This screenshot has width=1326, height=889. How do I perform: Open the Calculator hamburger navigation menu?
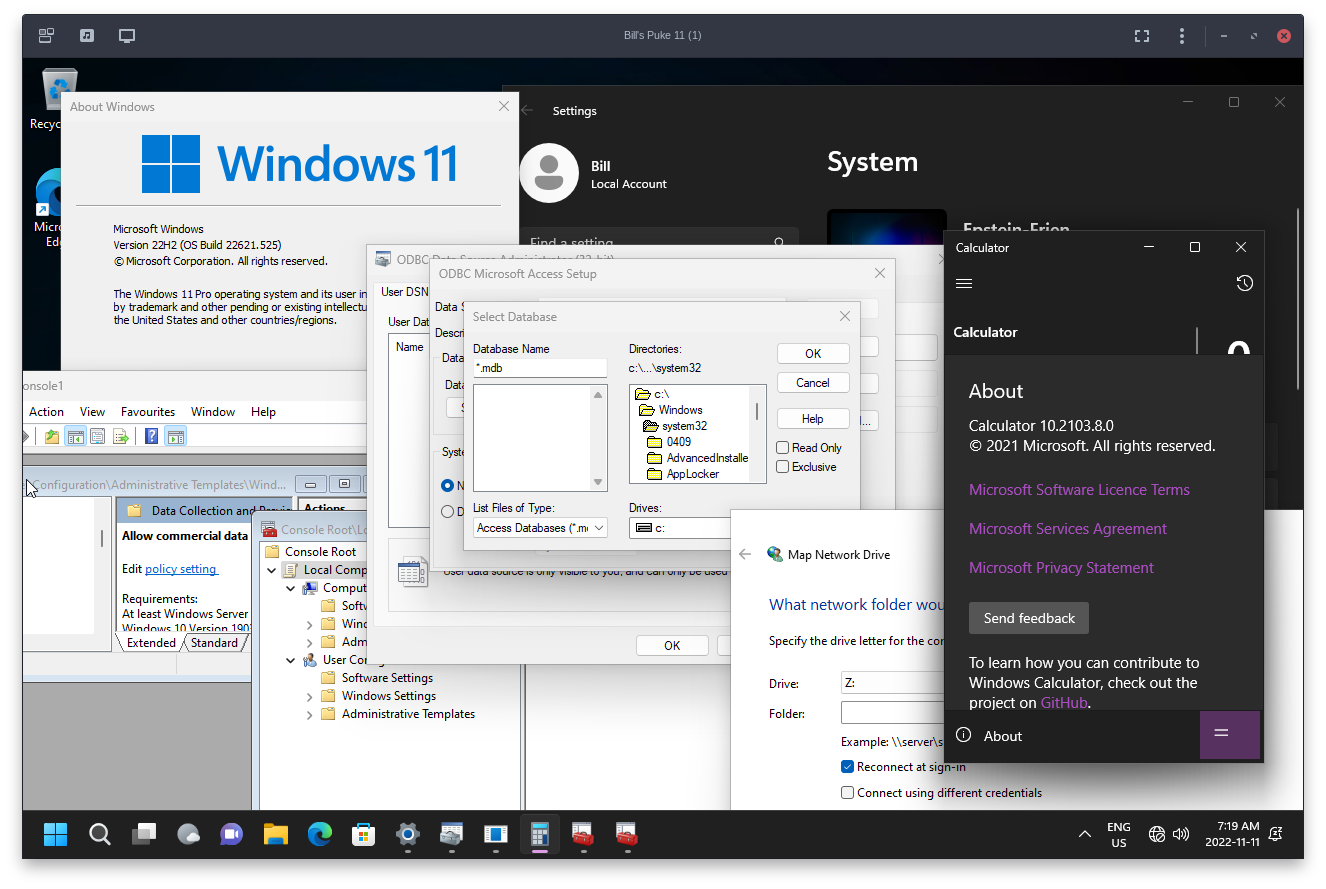click(964, 284)
